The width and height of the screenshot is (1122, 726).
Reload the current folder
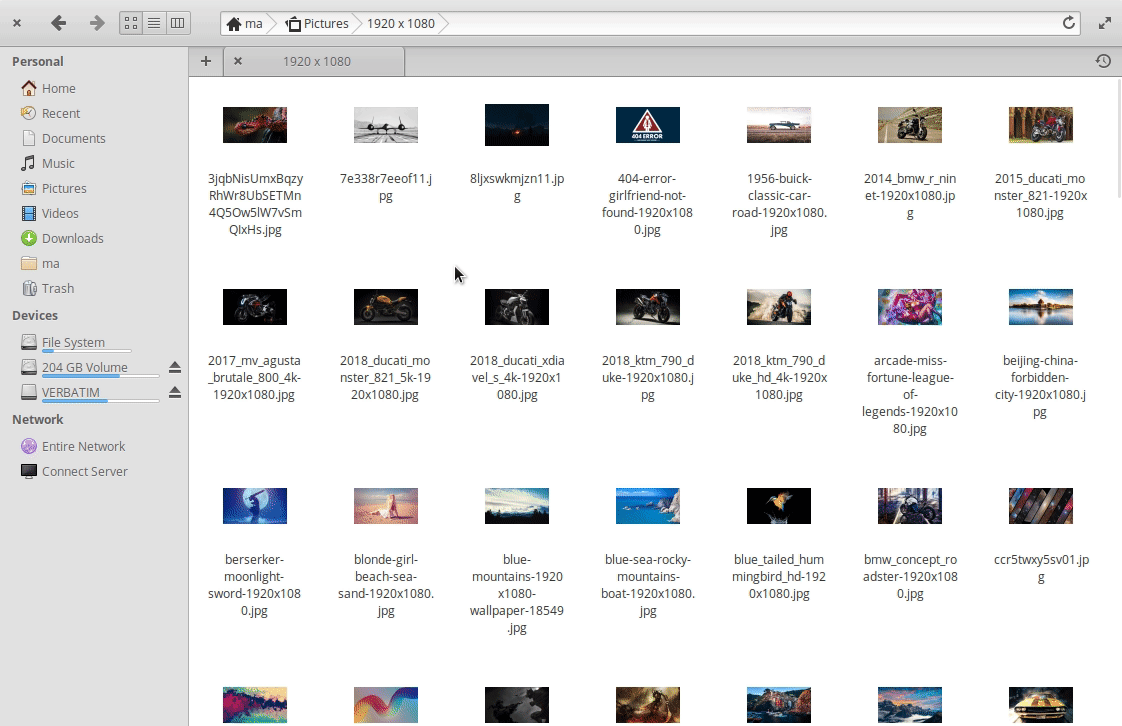pos(1068,23)
